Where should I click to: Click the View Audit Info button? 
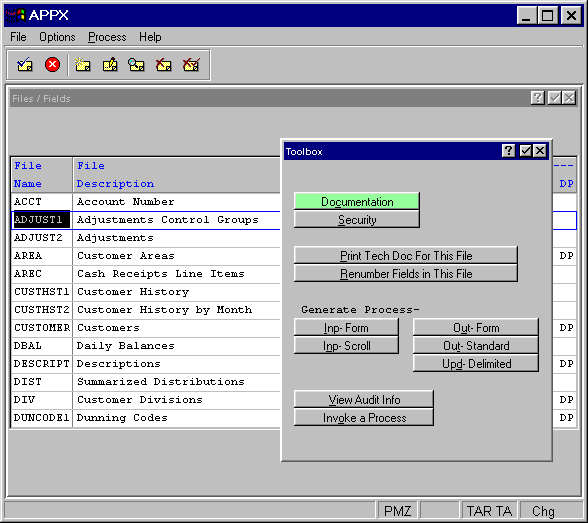tap(364, 400)
